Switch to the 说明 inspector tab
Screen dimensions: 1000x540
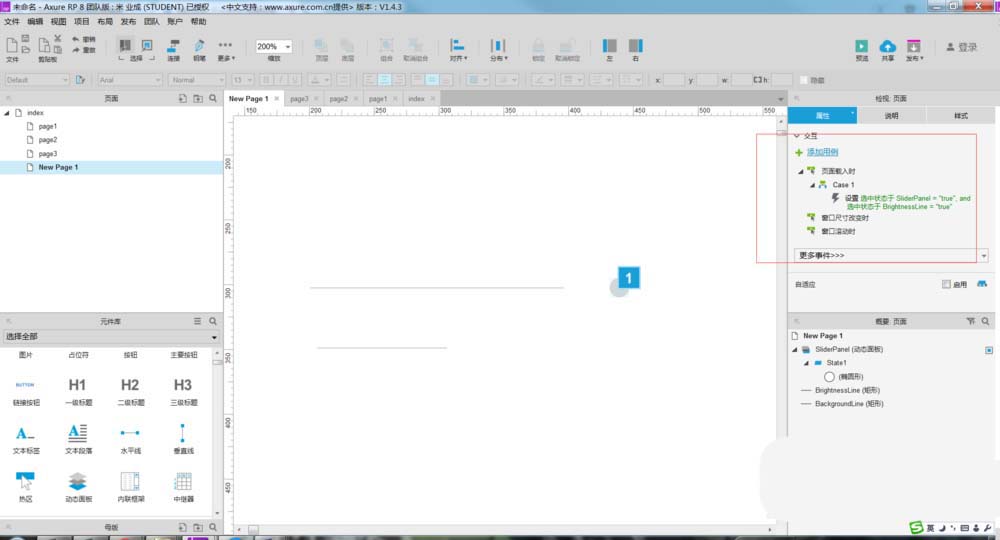point(892,115)
